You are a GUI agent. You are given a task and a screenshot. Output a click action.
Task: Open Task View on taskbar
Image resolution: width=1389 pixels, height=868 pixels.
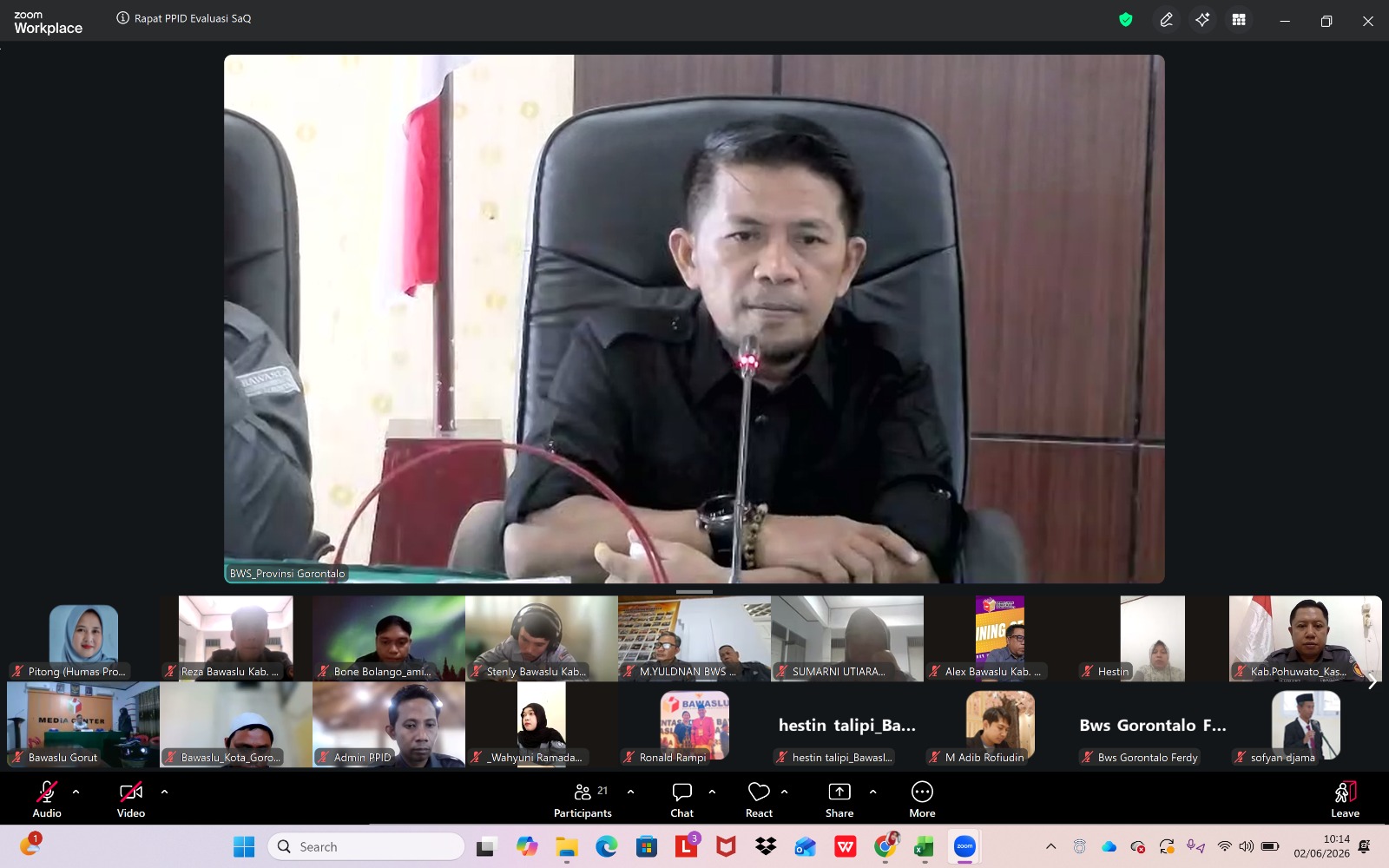point(486,846)
